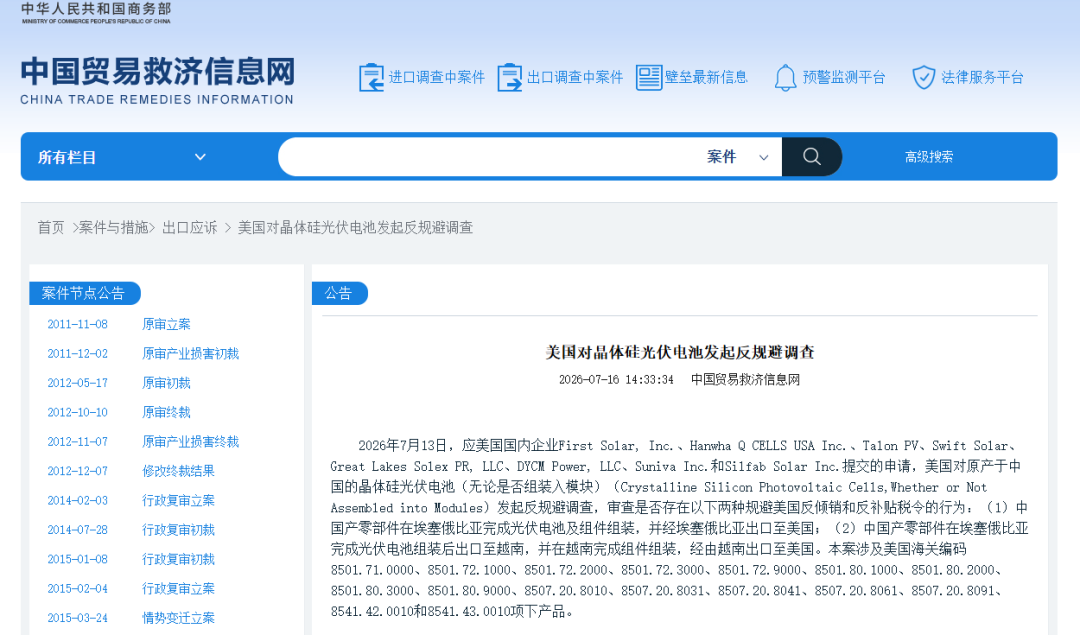Open 行政复审初裁 notice dated 2015-01-08
1080x635 pixels.
[178, 559]
